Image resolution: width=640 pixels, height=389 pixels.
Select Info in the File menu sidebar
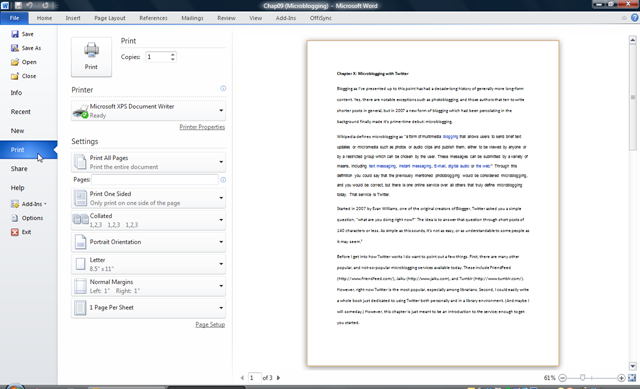[16, 93]
